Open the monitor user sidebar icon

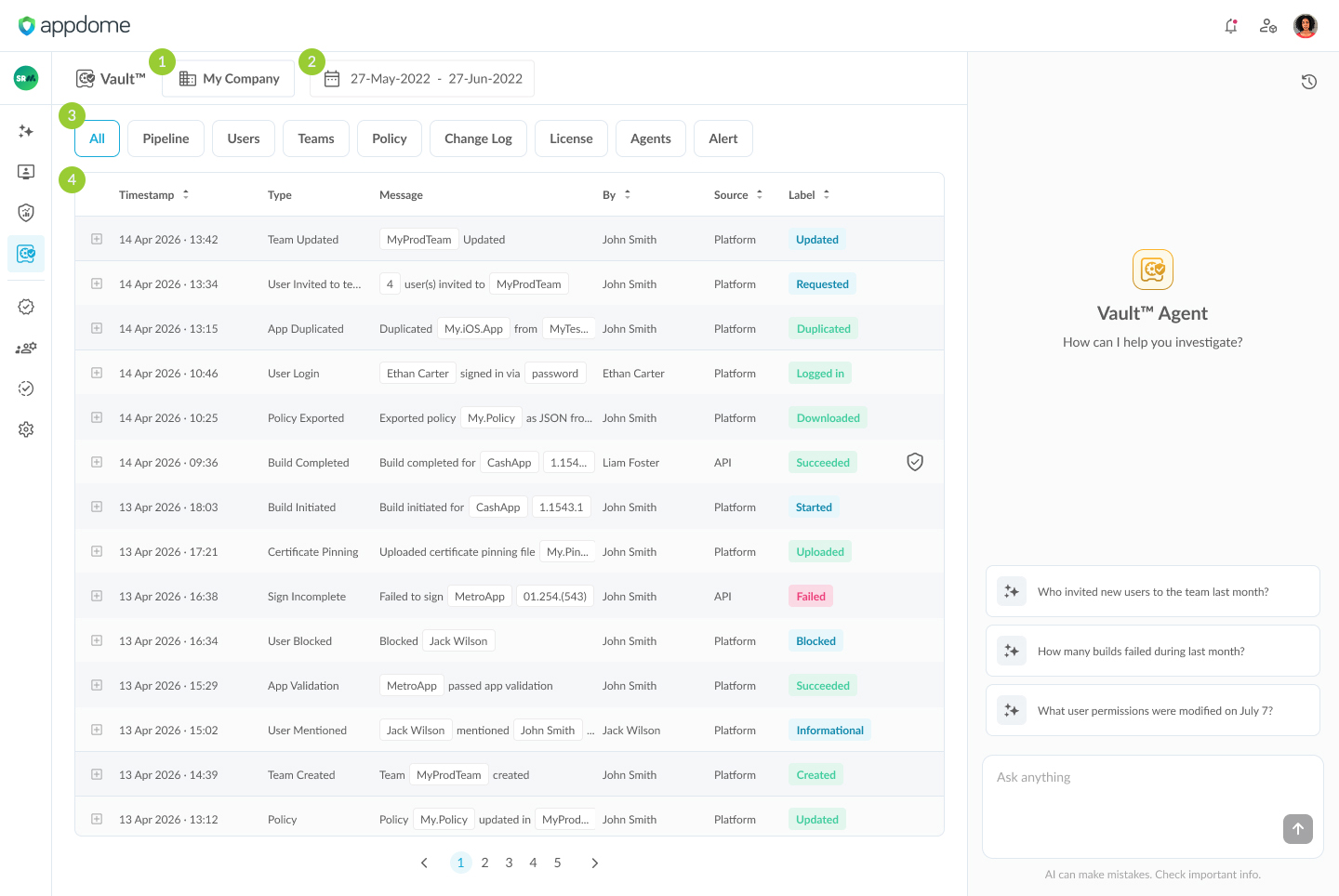pyautogui.click(x=26, y=172)
